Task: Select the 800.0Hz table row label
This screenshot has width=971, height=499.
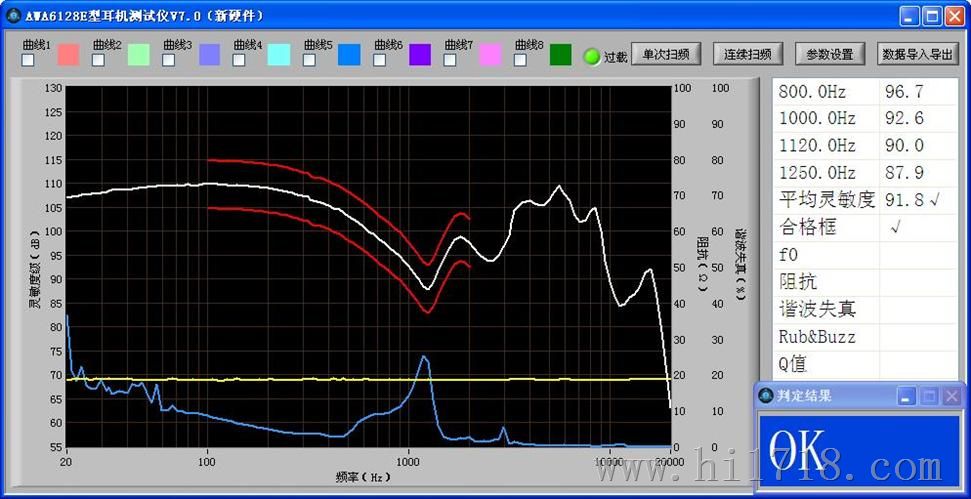Action: [813, 92]
